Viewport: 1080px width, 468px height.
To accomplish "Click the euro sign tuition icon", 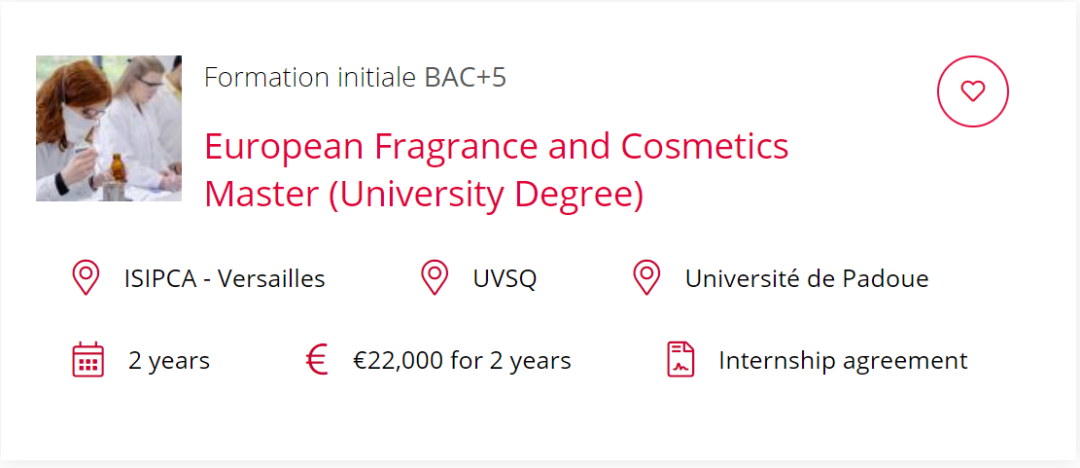I will point(317,360).
